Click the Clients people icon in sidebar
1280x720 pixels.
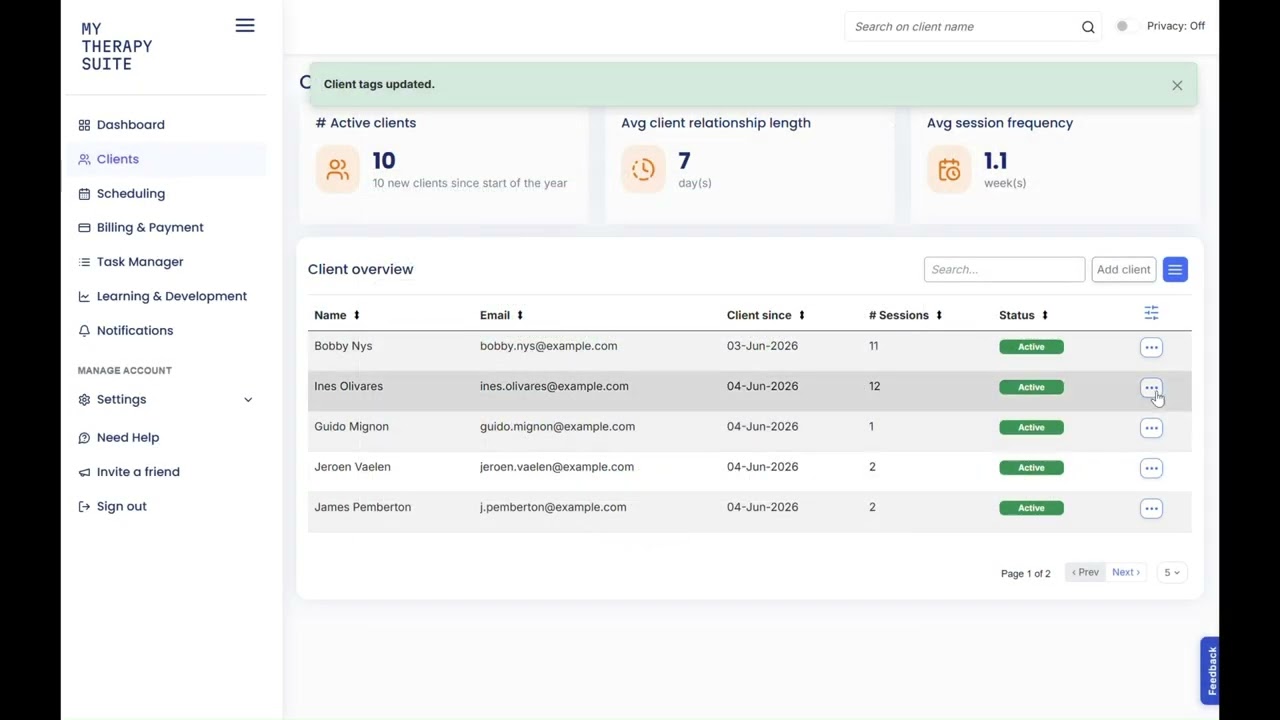coord(84,159)
